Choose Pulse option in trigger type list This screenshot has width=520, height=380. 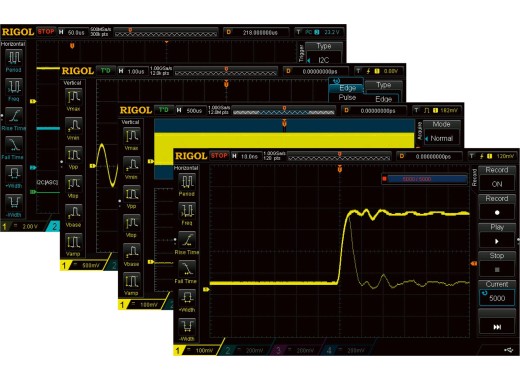point(347,97)
